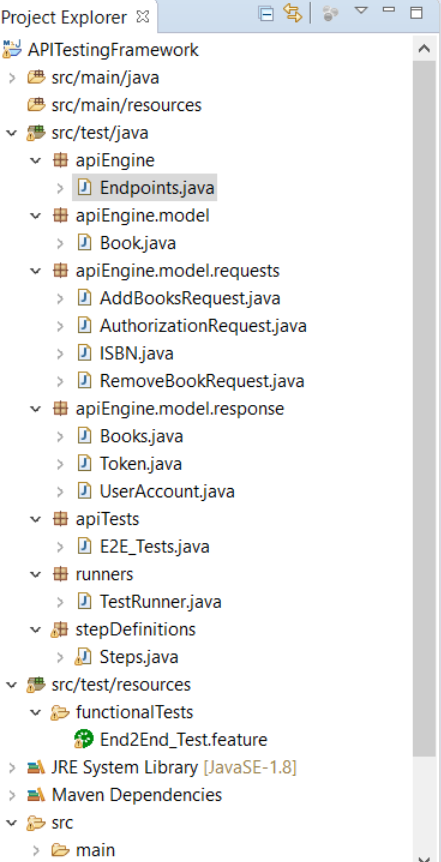Collapse the apiEngine.model.requests package
Image resolution: width=441 pixels, height=862 pixels.
36,271
